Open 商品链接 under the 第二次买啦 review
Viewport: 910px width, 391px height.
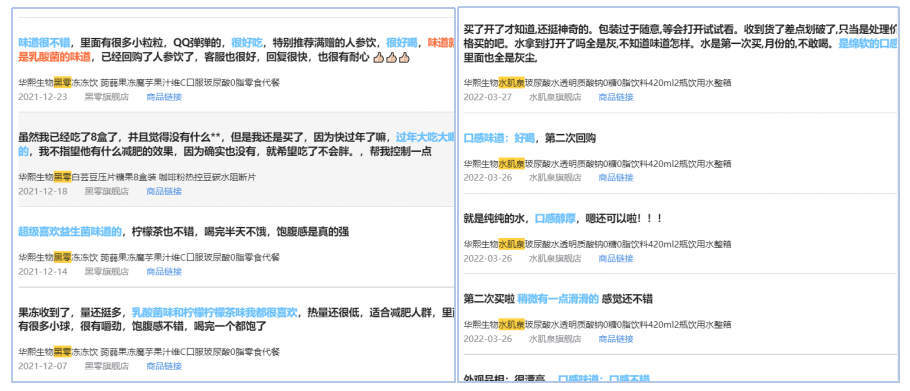click(616, 339)
